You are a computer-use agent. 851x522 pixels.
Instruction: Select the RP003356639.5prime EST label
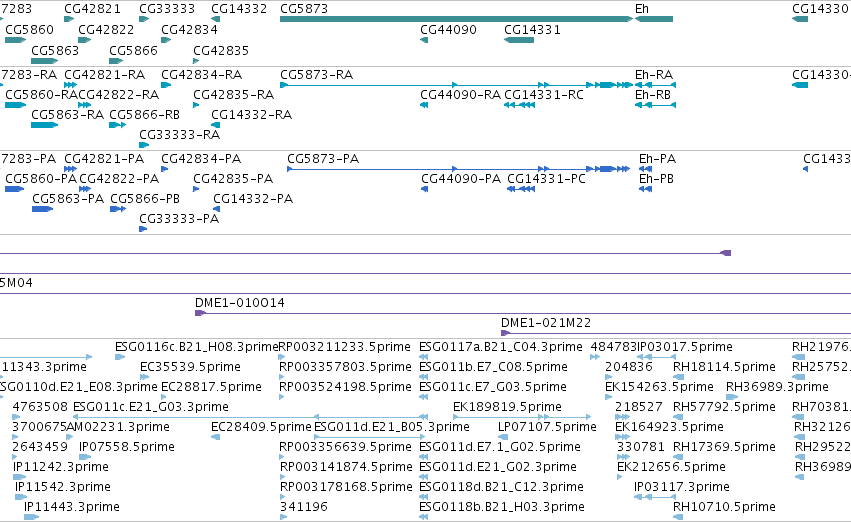click(345, 447)
